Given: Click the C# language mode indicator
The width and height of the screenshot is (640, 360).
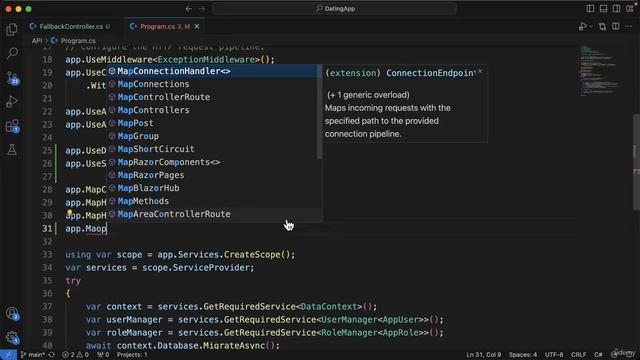Looking at the screenshot, I should (598, 355).
